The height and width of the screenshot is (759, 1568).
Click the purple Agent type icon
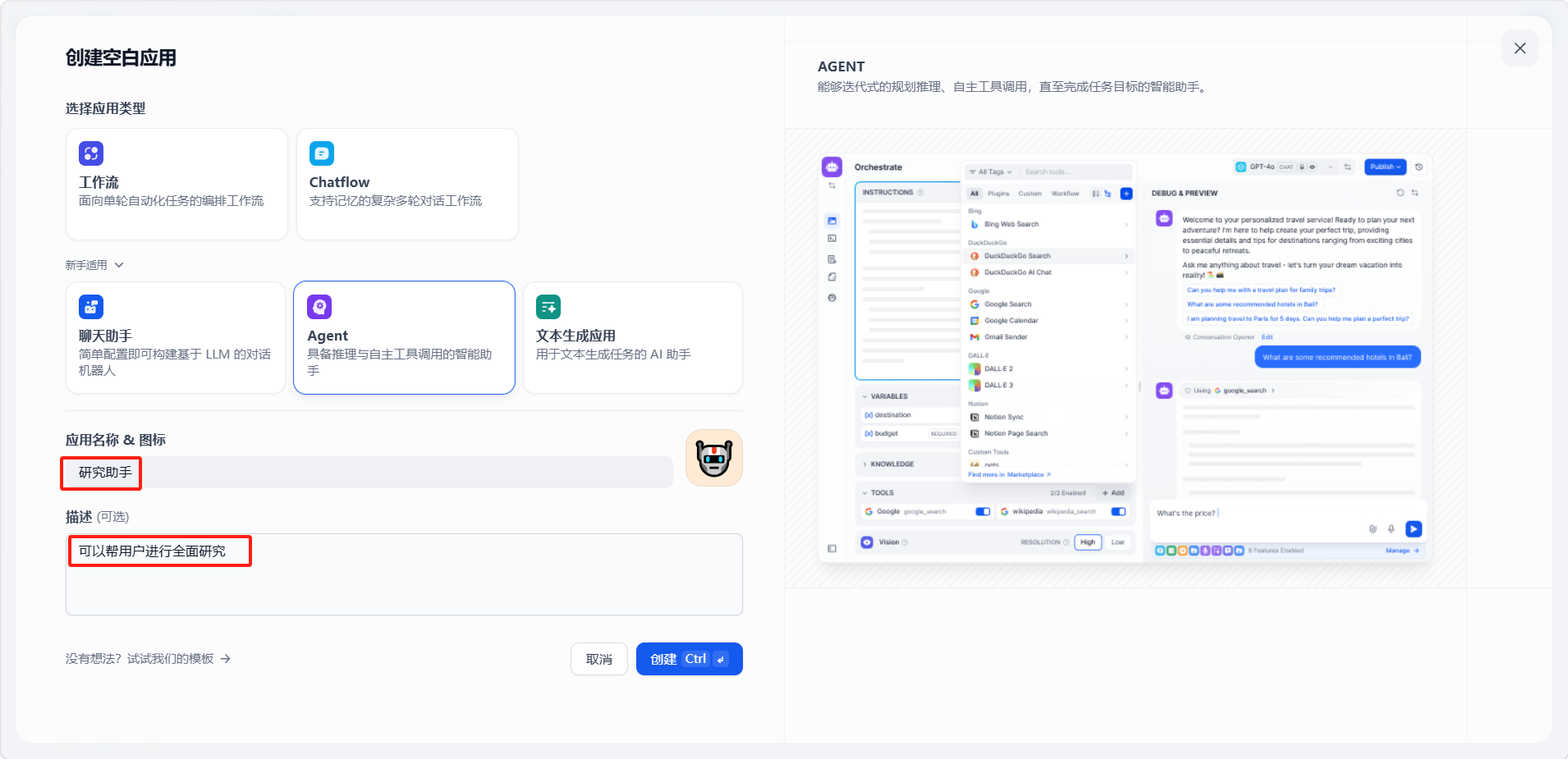click(319, 307)
